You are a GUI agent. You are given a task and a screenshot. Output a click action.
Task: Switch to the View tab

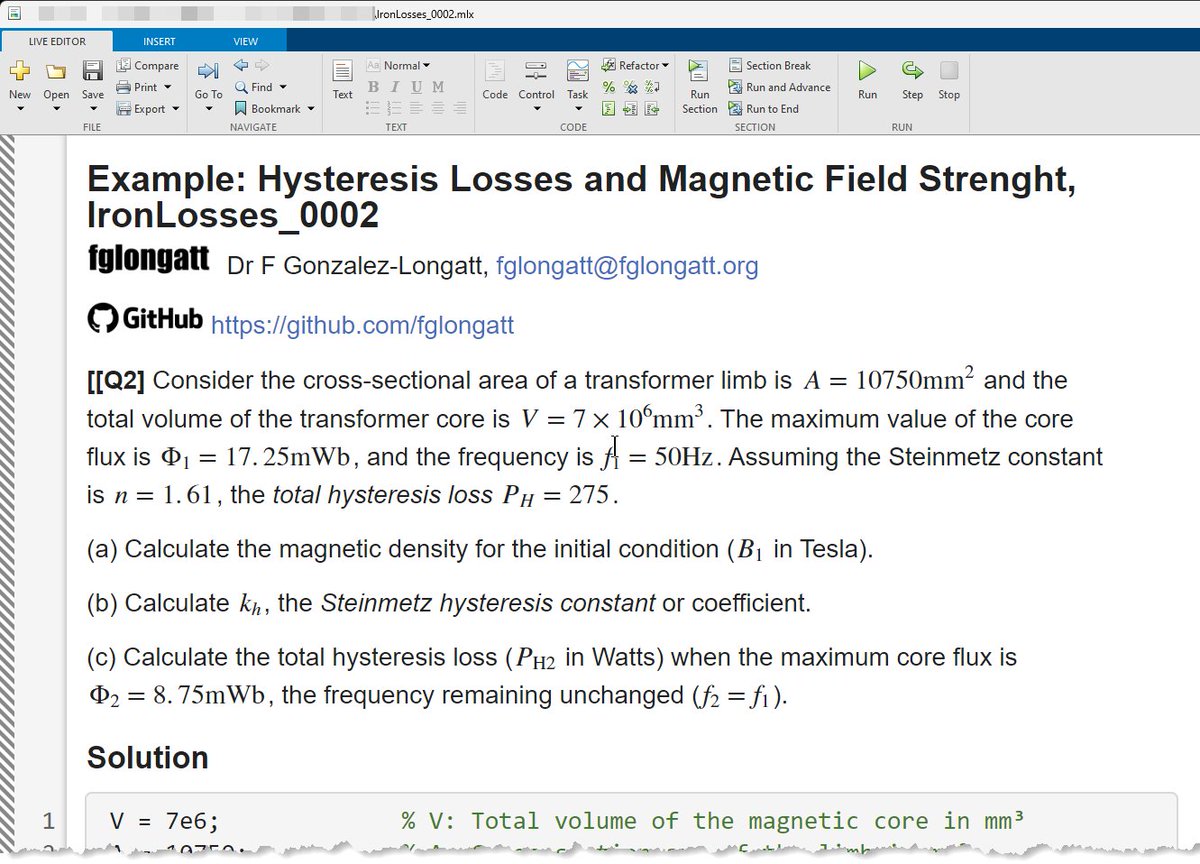point(245,41)
